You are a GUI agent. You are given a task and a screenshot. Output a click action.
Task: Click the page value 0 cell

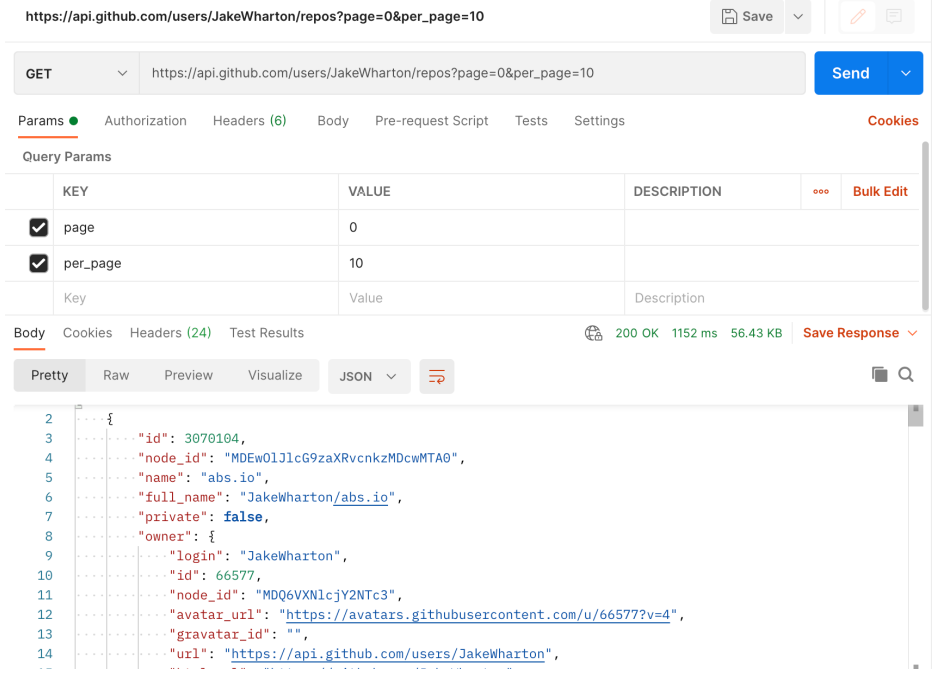pyautogui.click(x=481, y=228)
